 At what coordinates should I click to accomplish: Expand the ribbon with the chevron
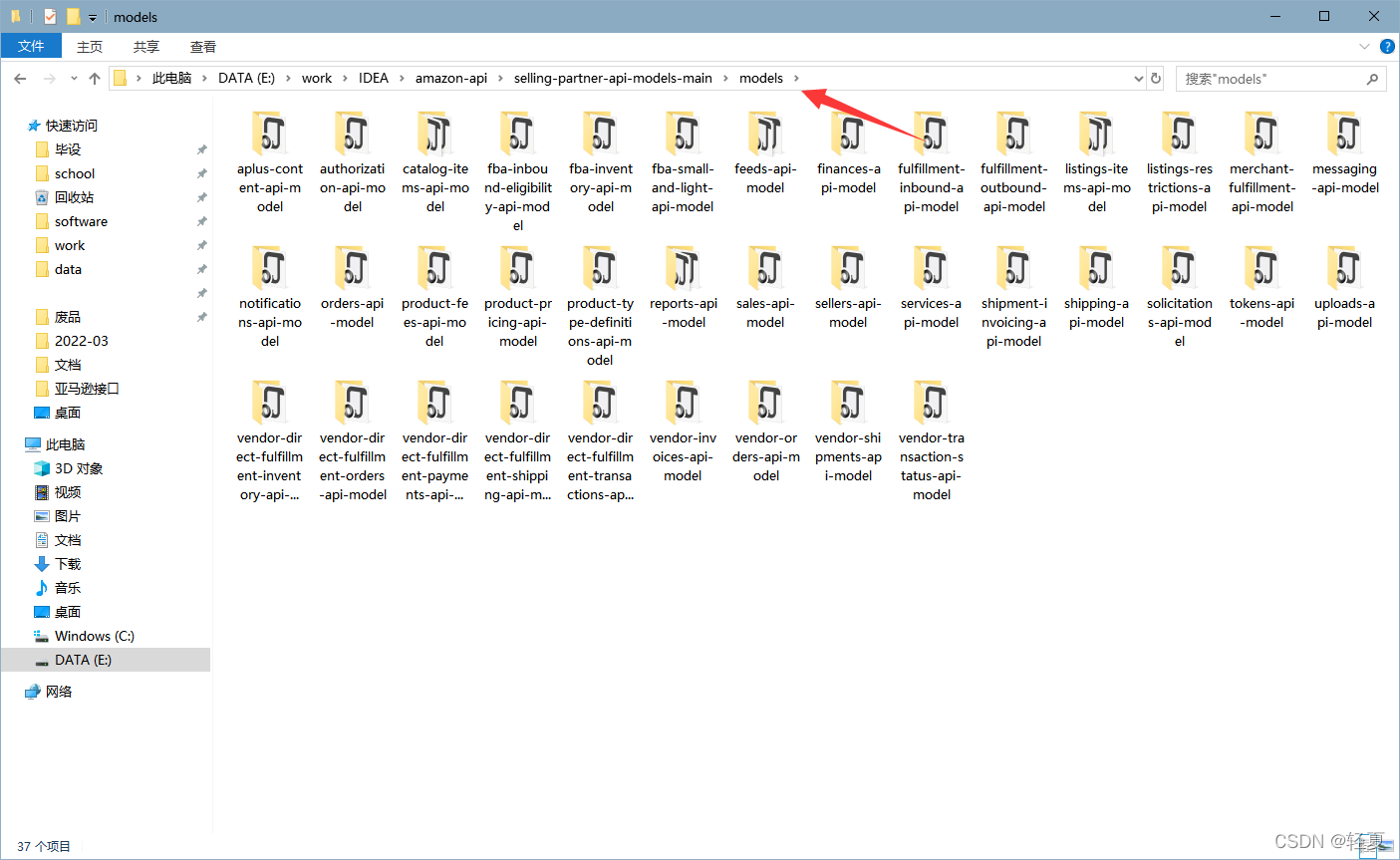pos(1364,46)
